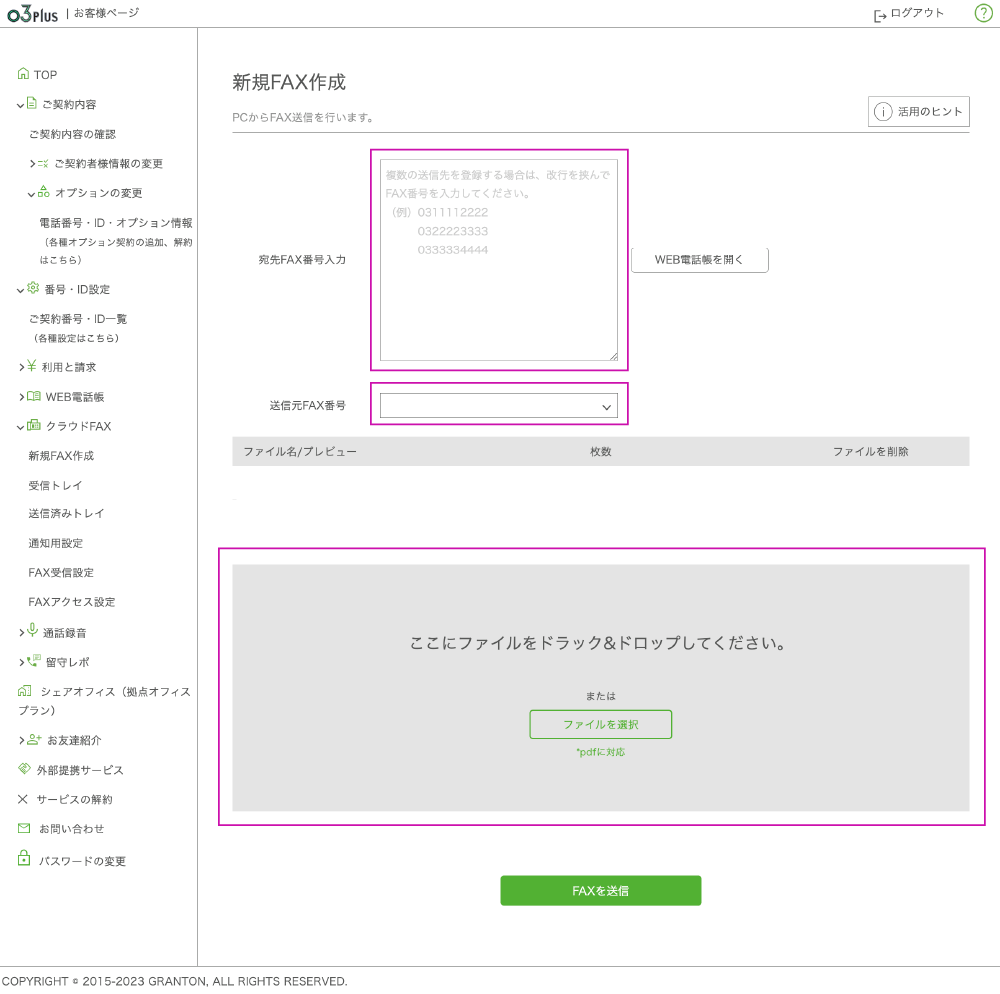The height and width of the screenshot is (994, 1000).
Task: Click the info icon in 活用のヒント
Action: pos(883,112)
